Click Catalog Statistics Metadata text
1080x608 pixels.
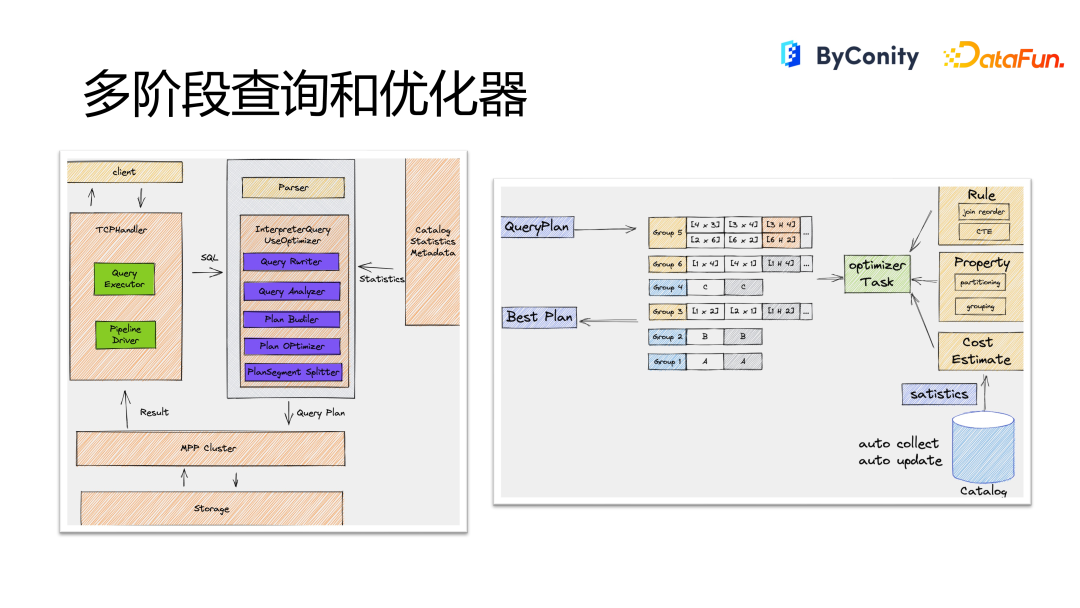click(433, 242)
